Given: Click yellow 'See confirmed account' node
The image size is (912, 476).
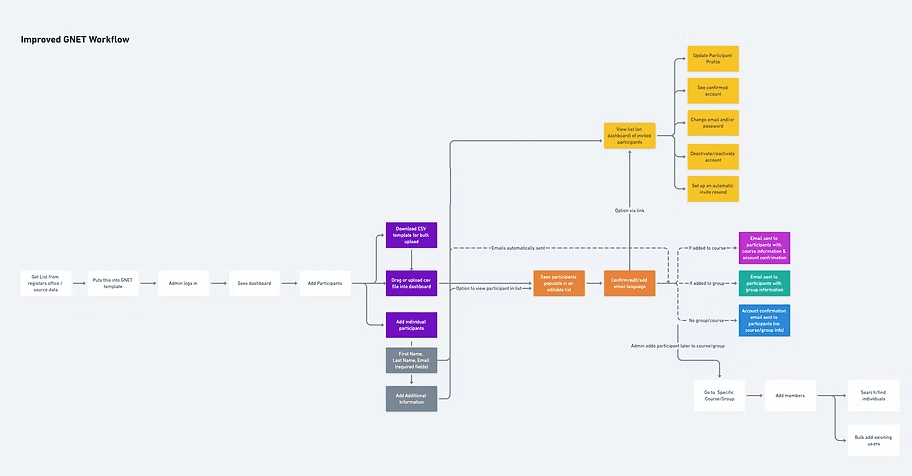Looking at the screenshot, I should [713, 91].
